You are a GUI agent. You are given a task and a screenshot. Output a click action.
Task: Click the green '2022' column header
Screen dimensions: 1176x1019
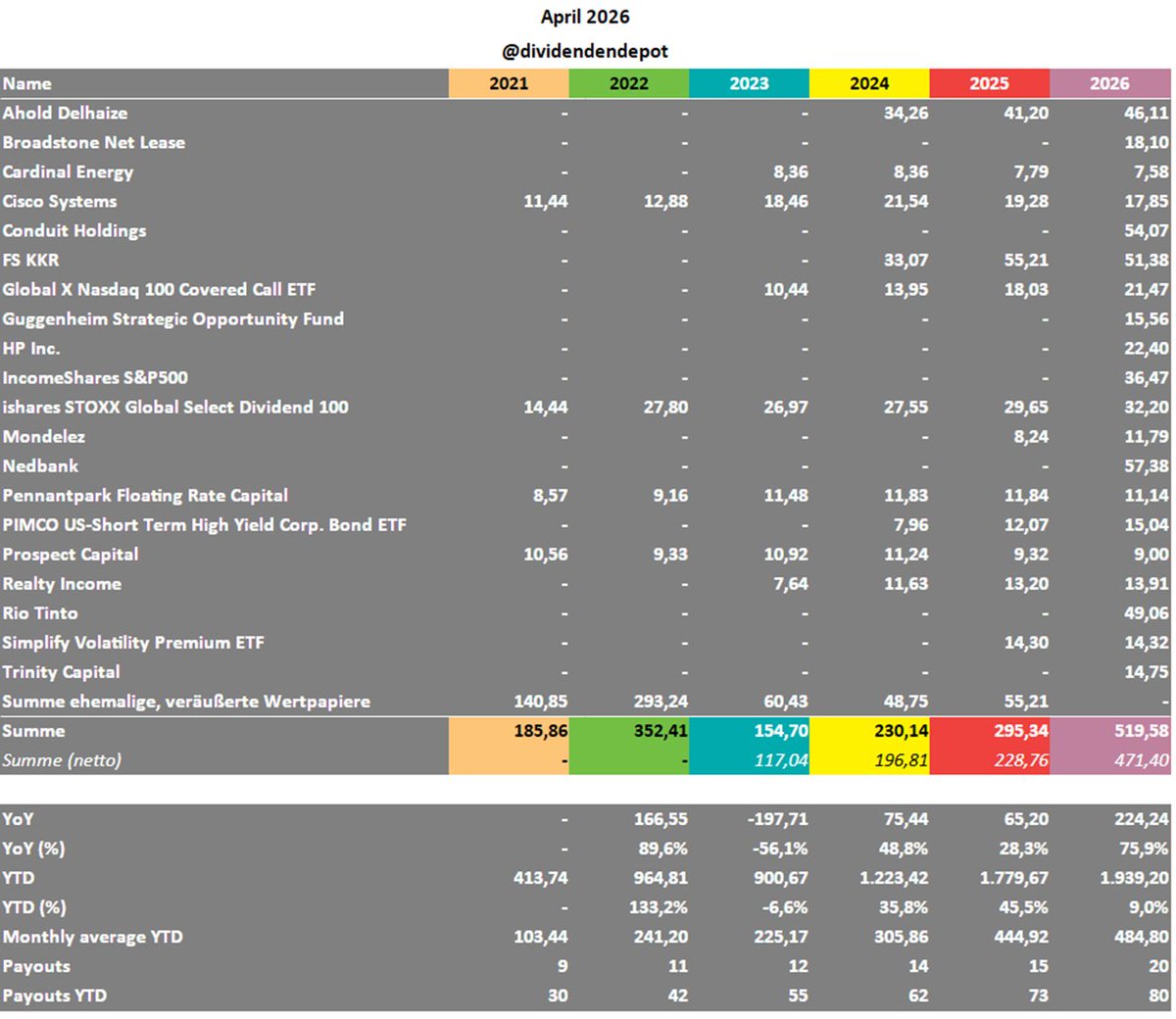coord(629,83)
